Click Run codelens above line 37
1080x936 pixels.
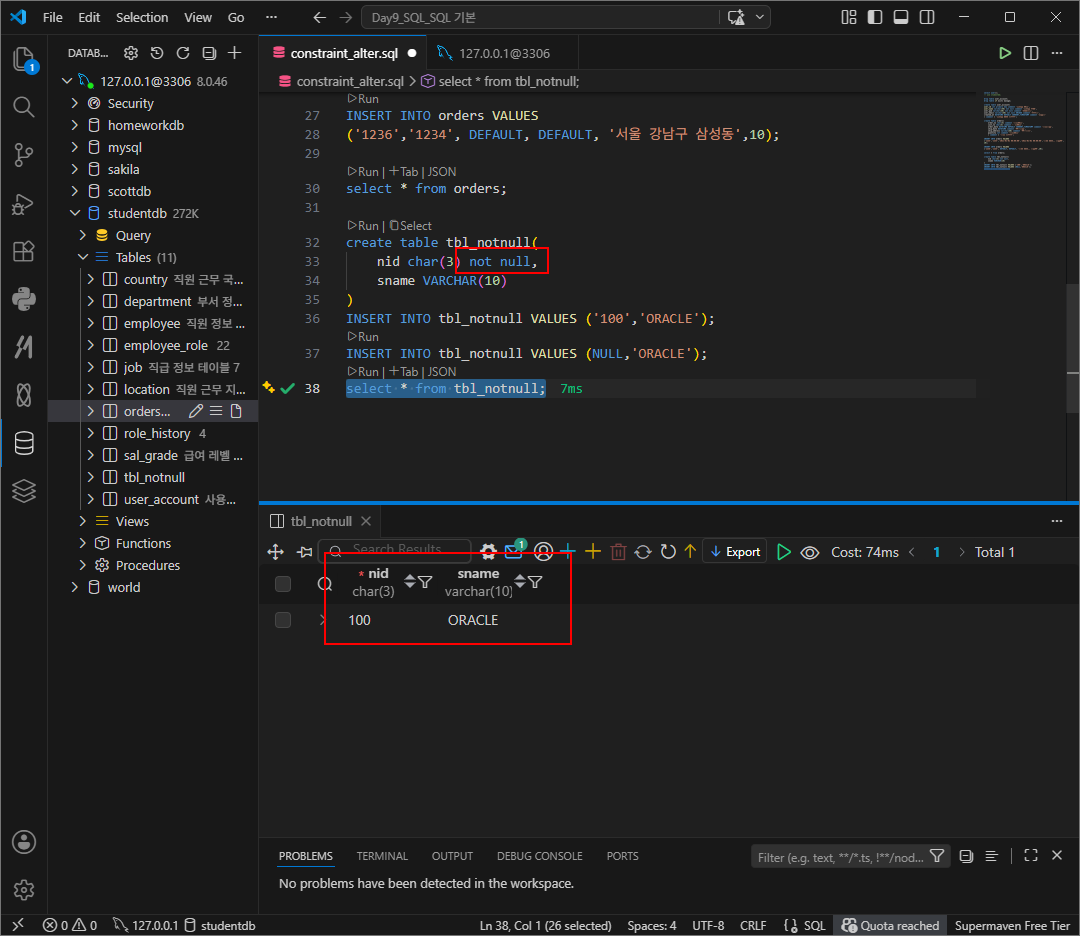(x=363, y=337)
